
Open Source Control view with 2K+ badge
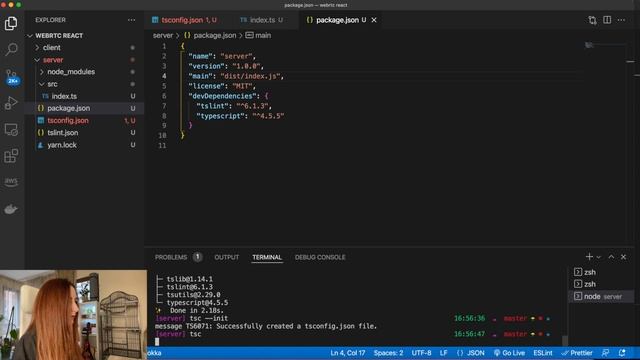pos(11,76)
